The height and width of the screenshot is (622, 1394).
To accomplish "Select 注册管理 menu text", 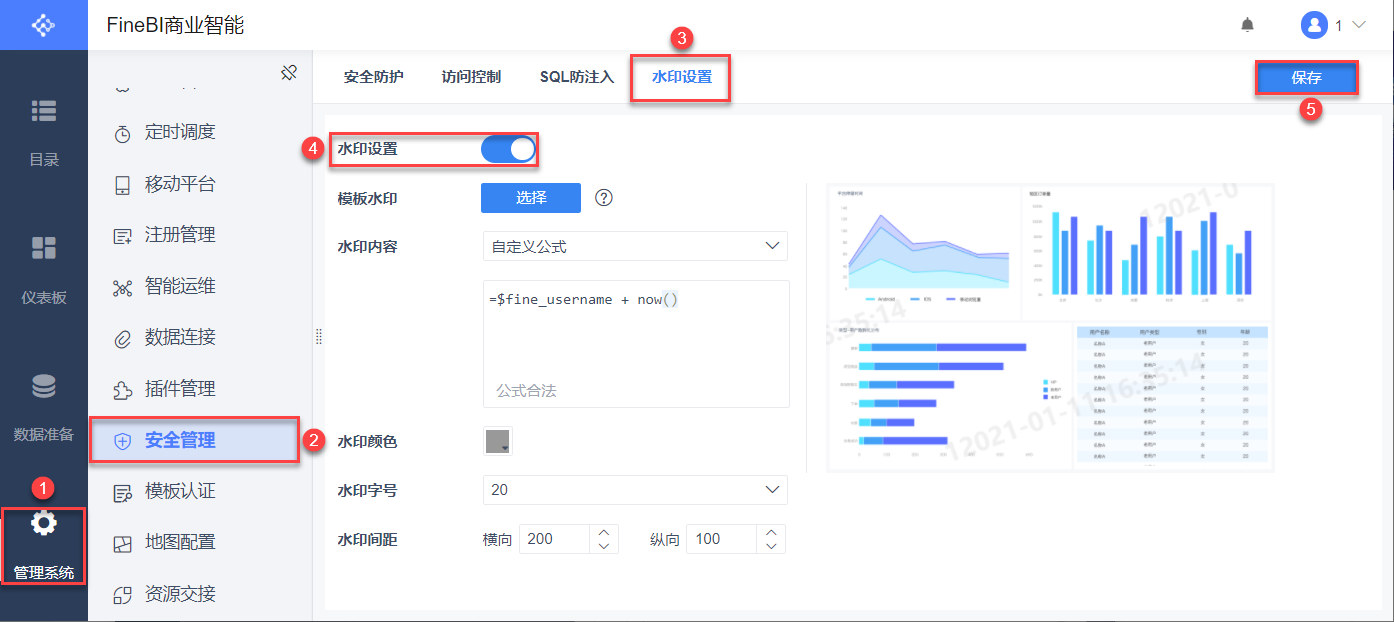I will pyautogui.click(x=180, y=235).
